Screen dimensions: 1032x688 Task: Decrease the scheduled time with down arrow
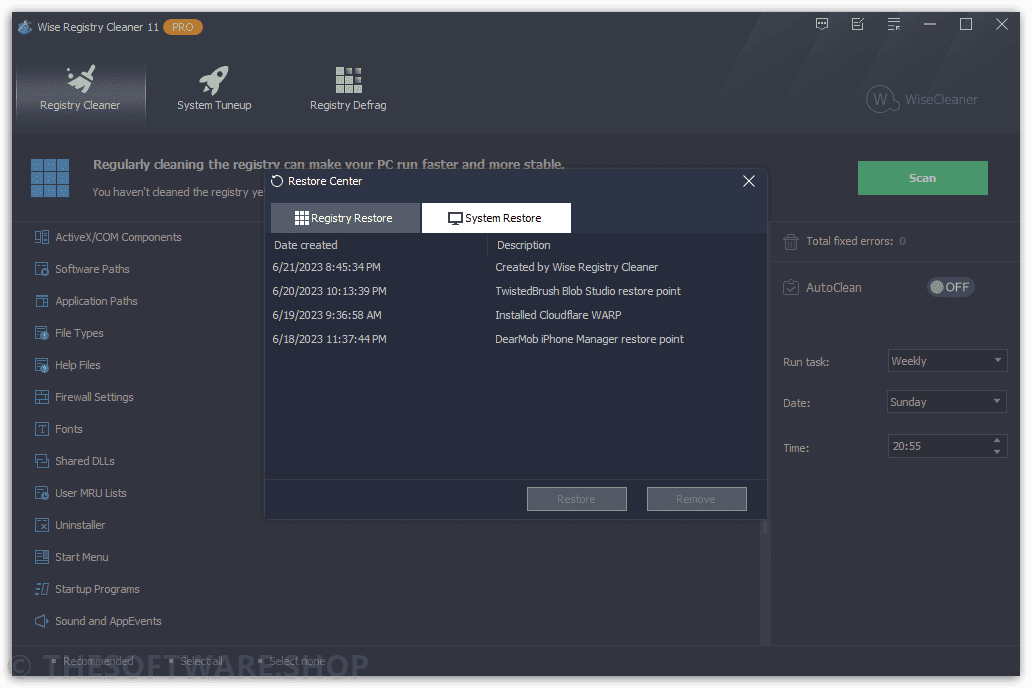click(x=997, y=452)
